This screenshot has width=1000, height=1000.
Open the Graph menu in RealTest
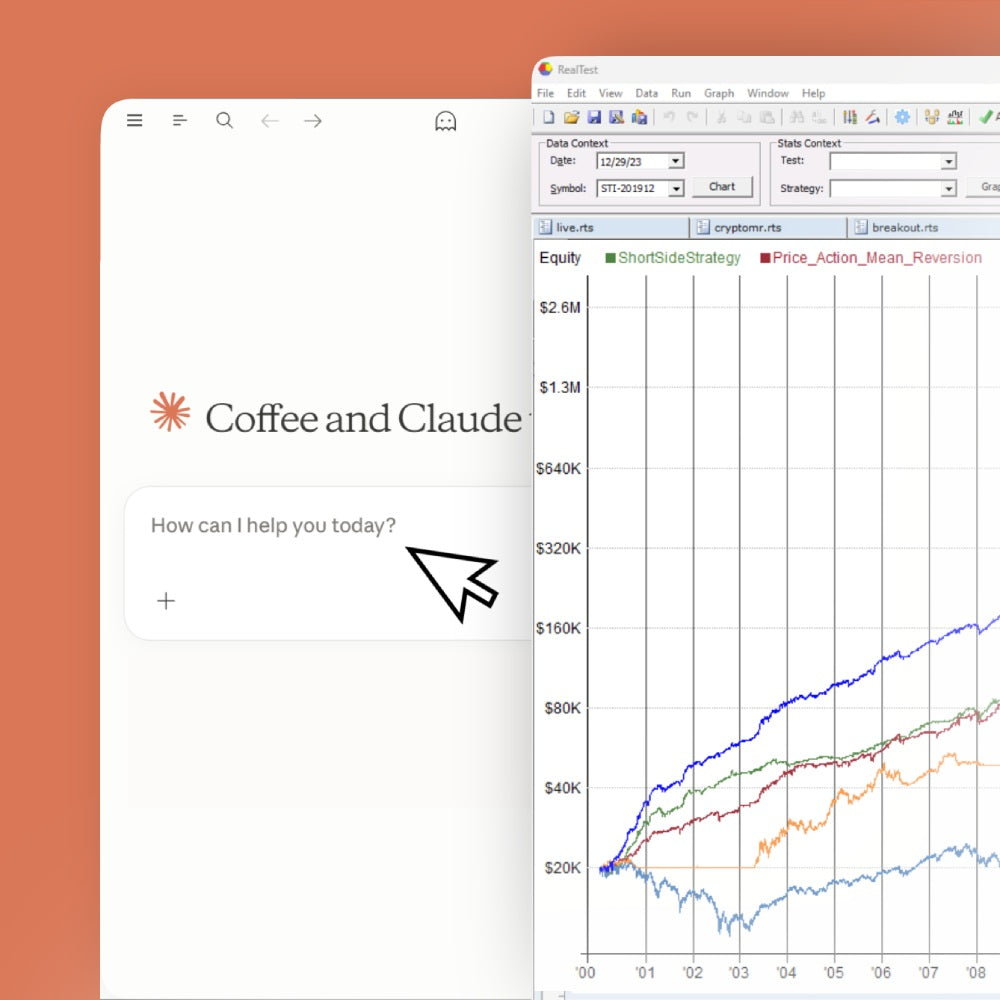719,93
